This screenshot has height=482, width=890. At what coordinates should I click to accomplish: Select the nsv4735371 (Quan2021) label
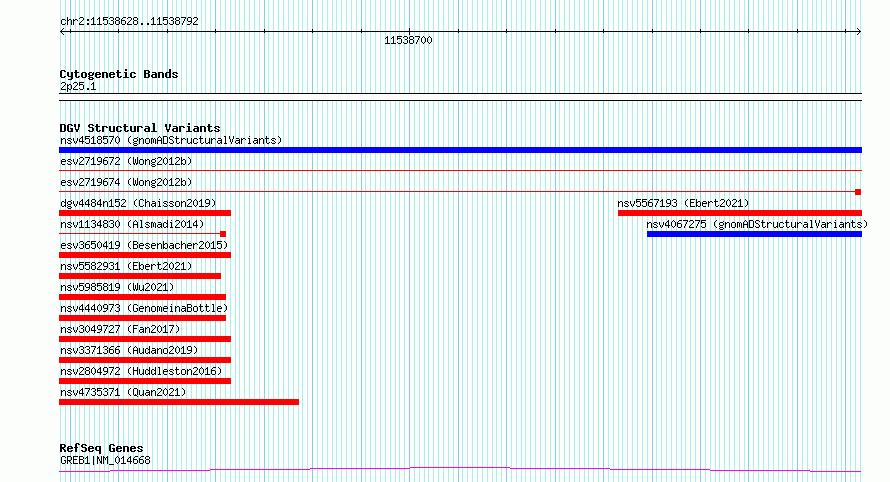pos(123,392)
